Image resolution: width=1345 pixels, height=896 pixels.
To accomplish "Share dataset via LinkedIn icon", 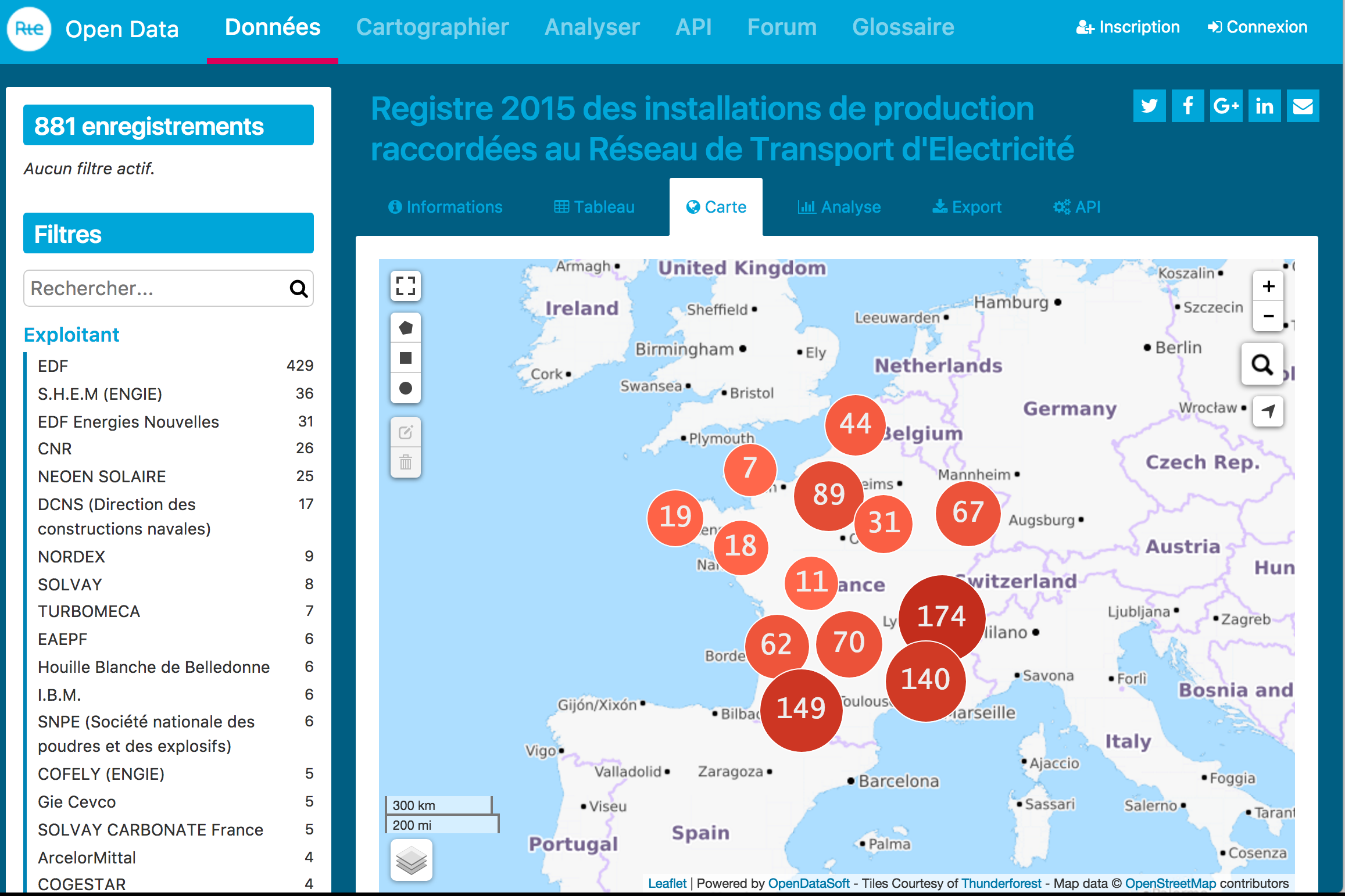I will [1264, 106].
